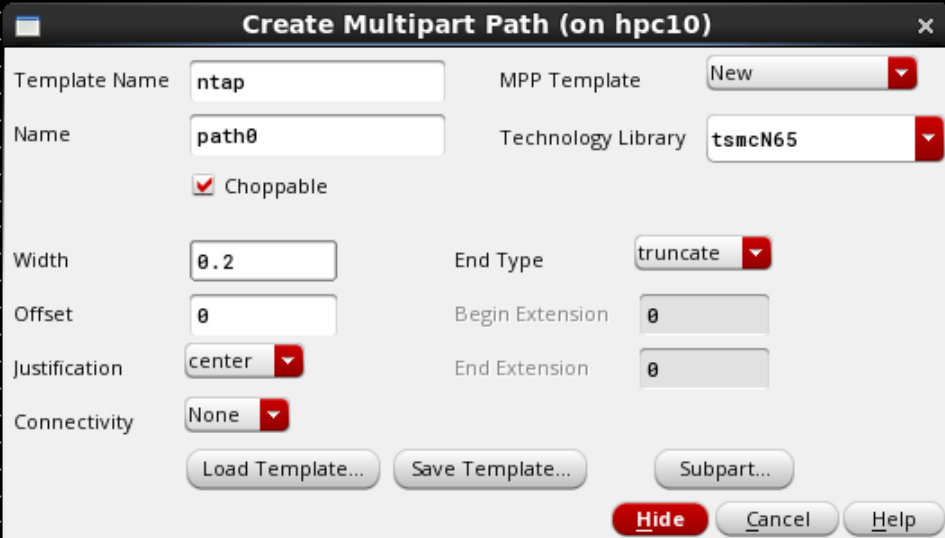Click the window menu icon in title bar
The image size is (945, 538).
pyautogui.click(x=28, y=26)
